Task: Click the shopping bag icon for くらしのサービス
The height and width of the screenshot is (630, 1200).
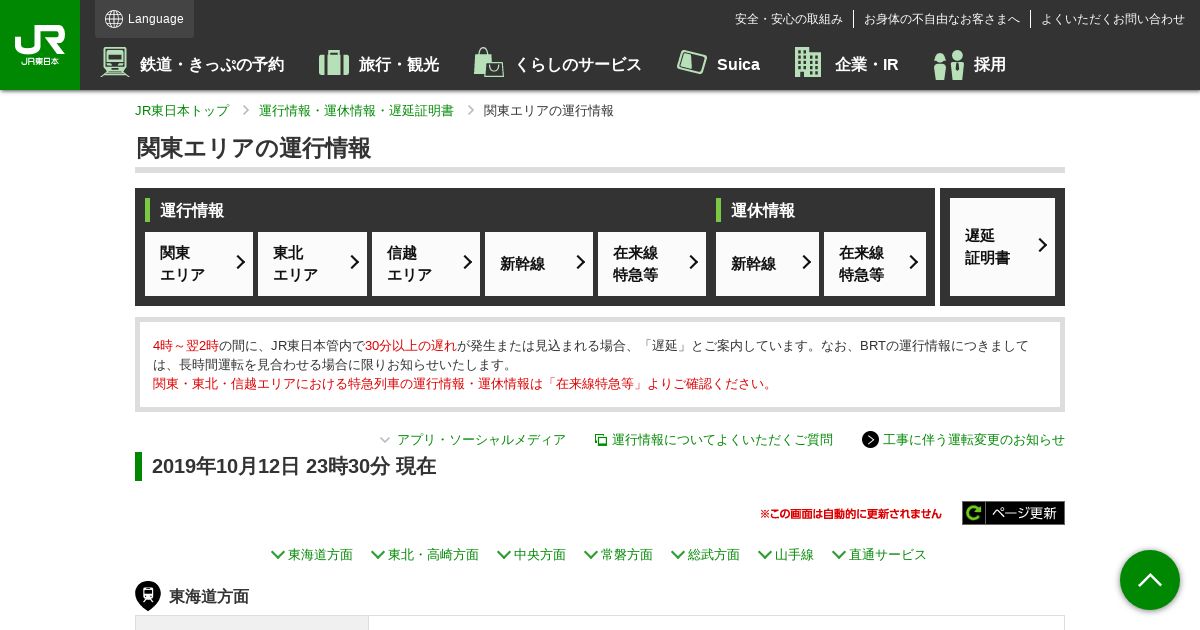Action: (488, 62)
